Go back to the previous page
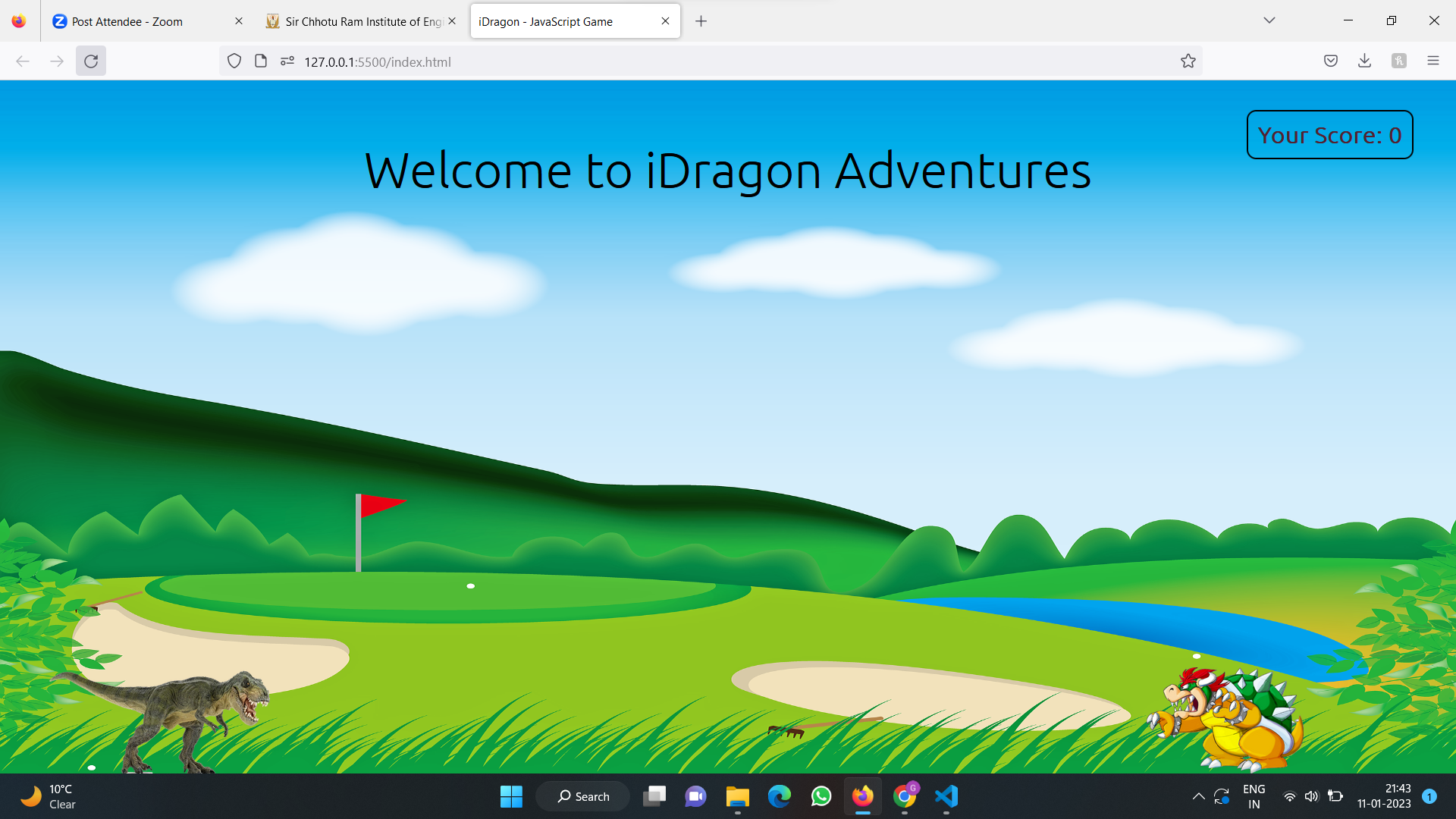1456x819 pixels. [23, 61]
